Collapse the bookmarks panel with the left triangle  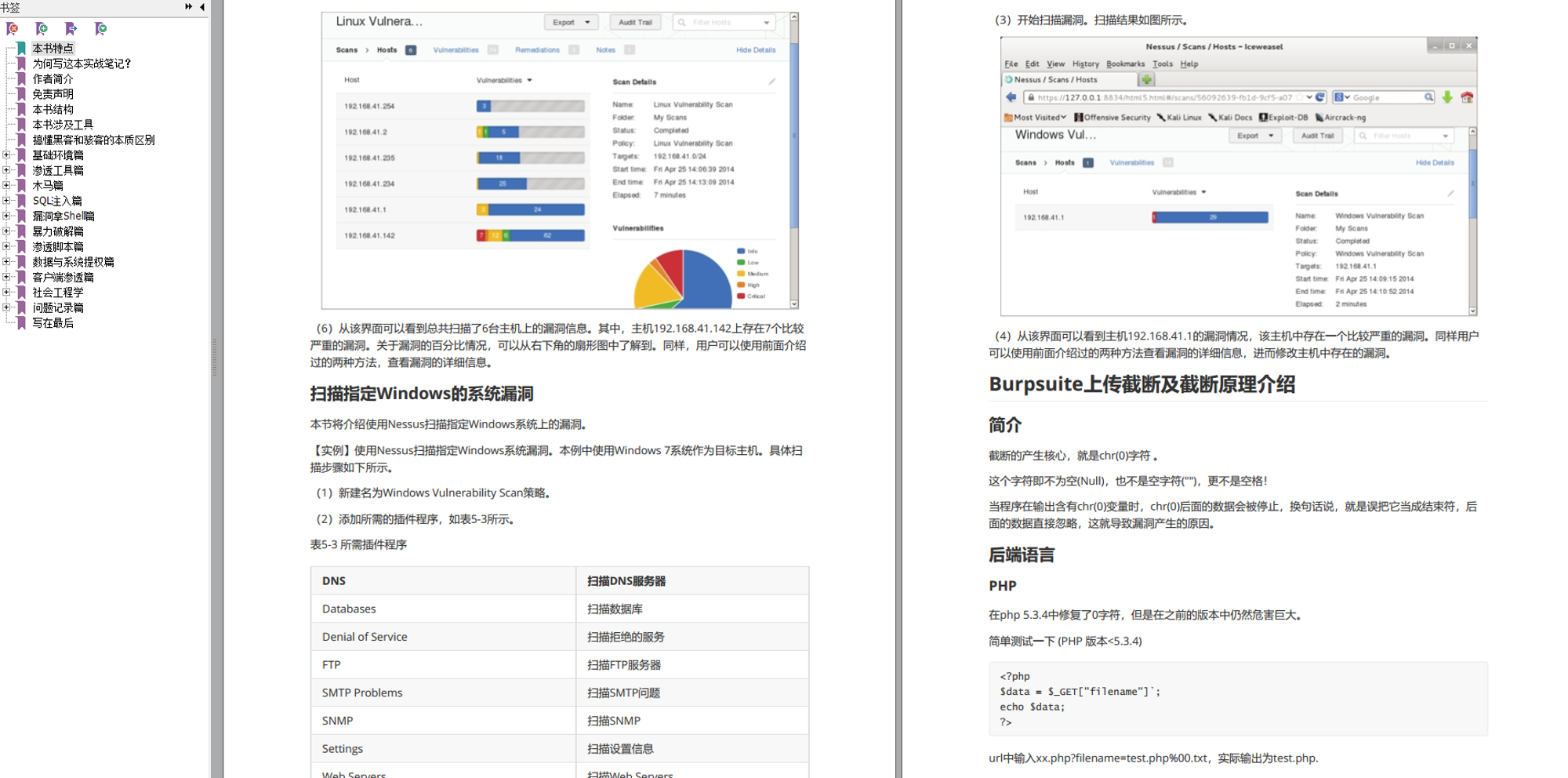coord(202,6)
